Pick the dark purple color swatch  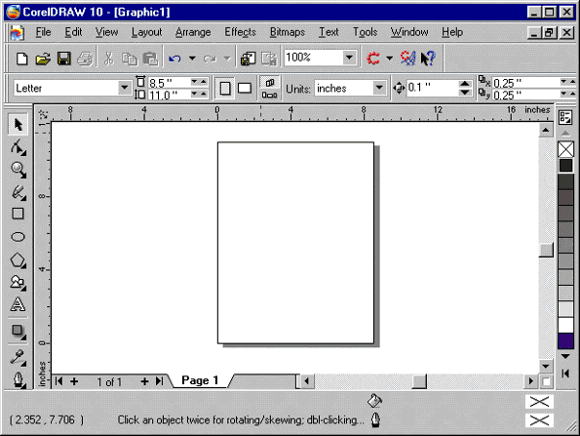pos(566,341)
